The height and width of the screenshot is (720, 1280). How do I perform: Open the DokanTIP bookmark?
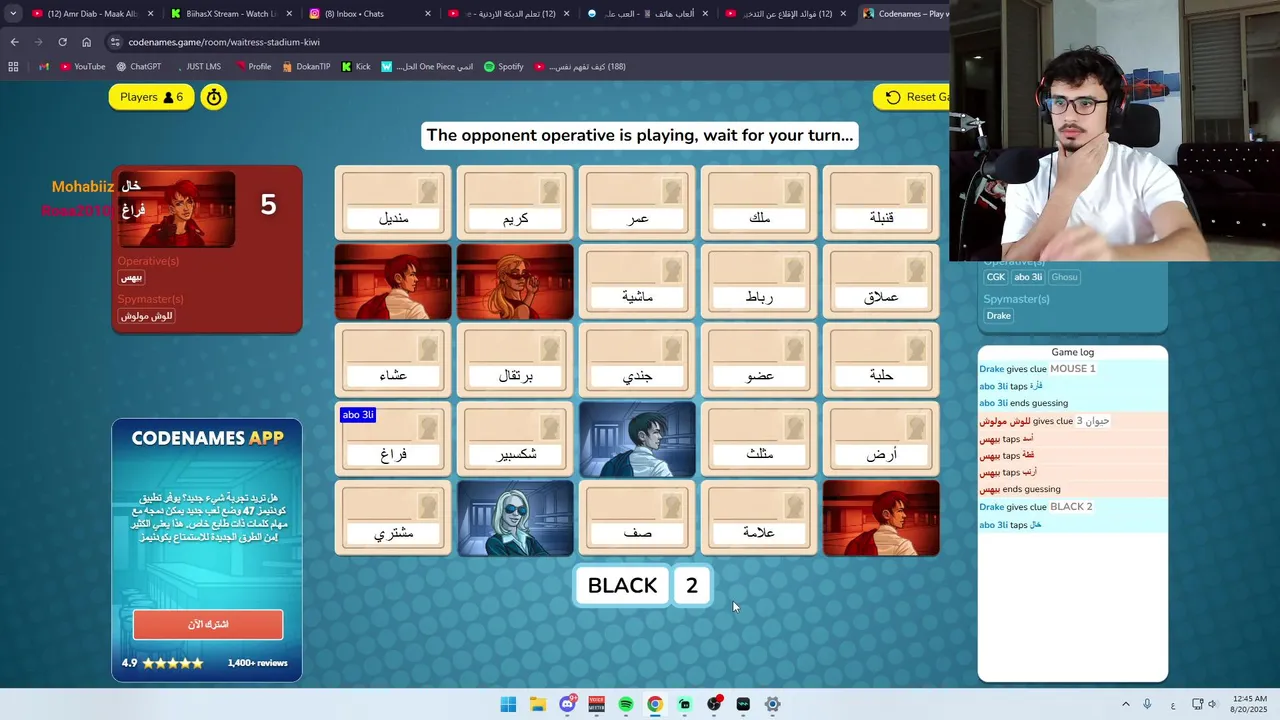click(306, 67)
